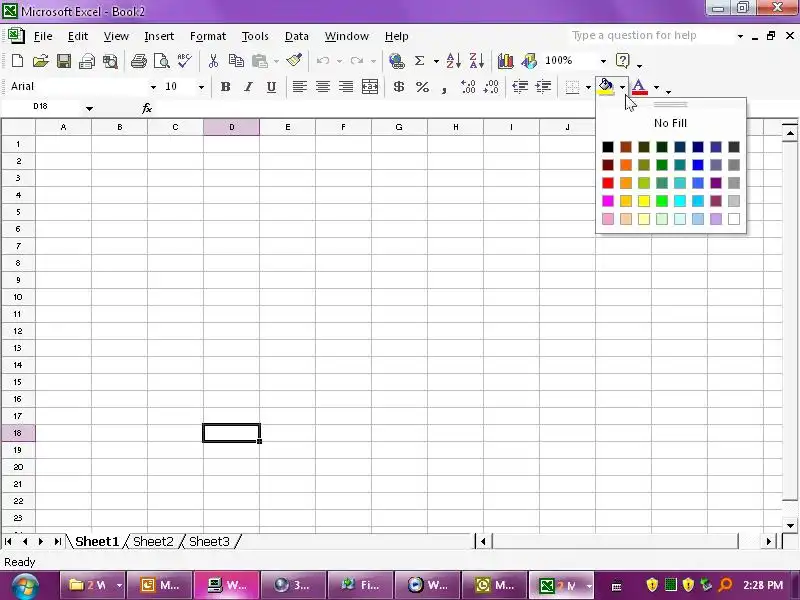
Task: Choose No Fill in the color palette
Action: [670, 123]
